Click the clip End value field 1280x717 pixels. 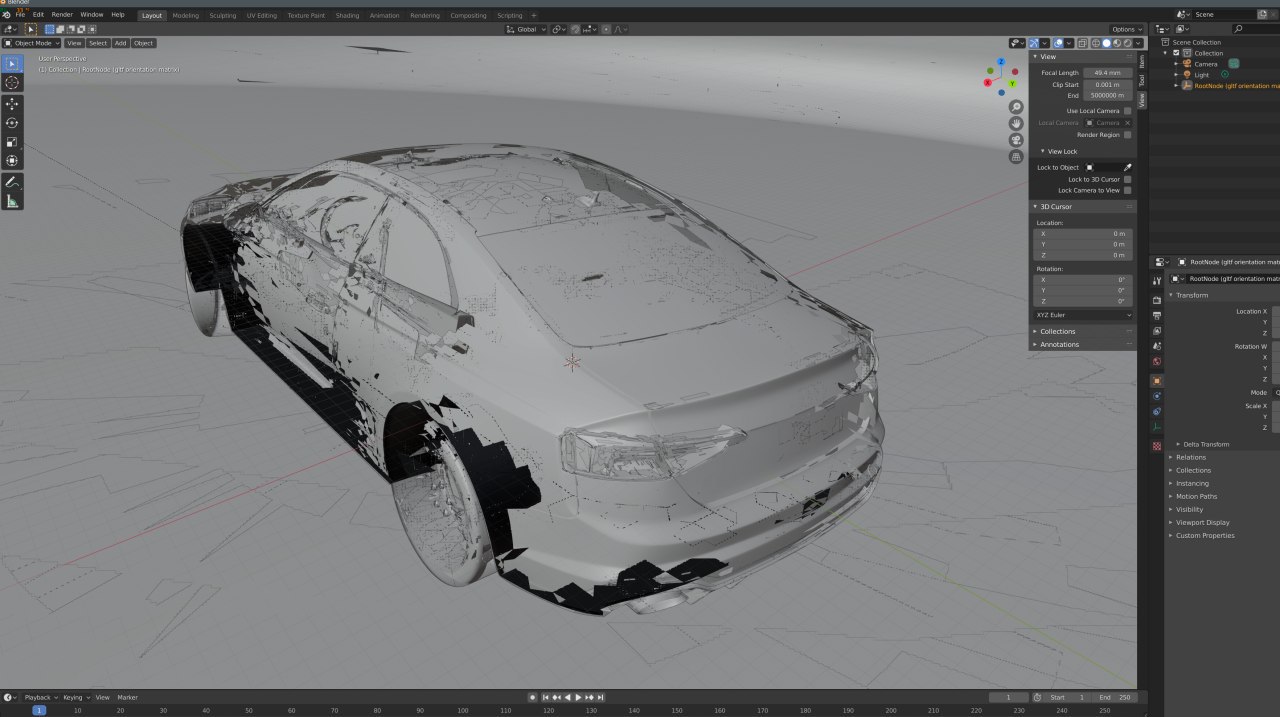[x=1108, y=96]
